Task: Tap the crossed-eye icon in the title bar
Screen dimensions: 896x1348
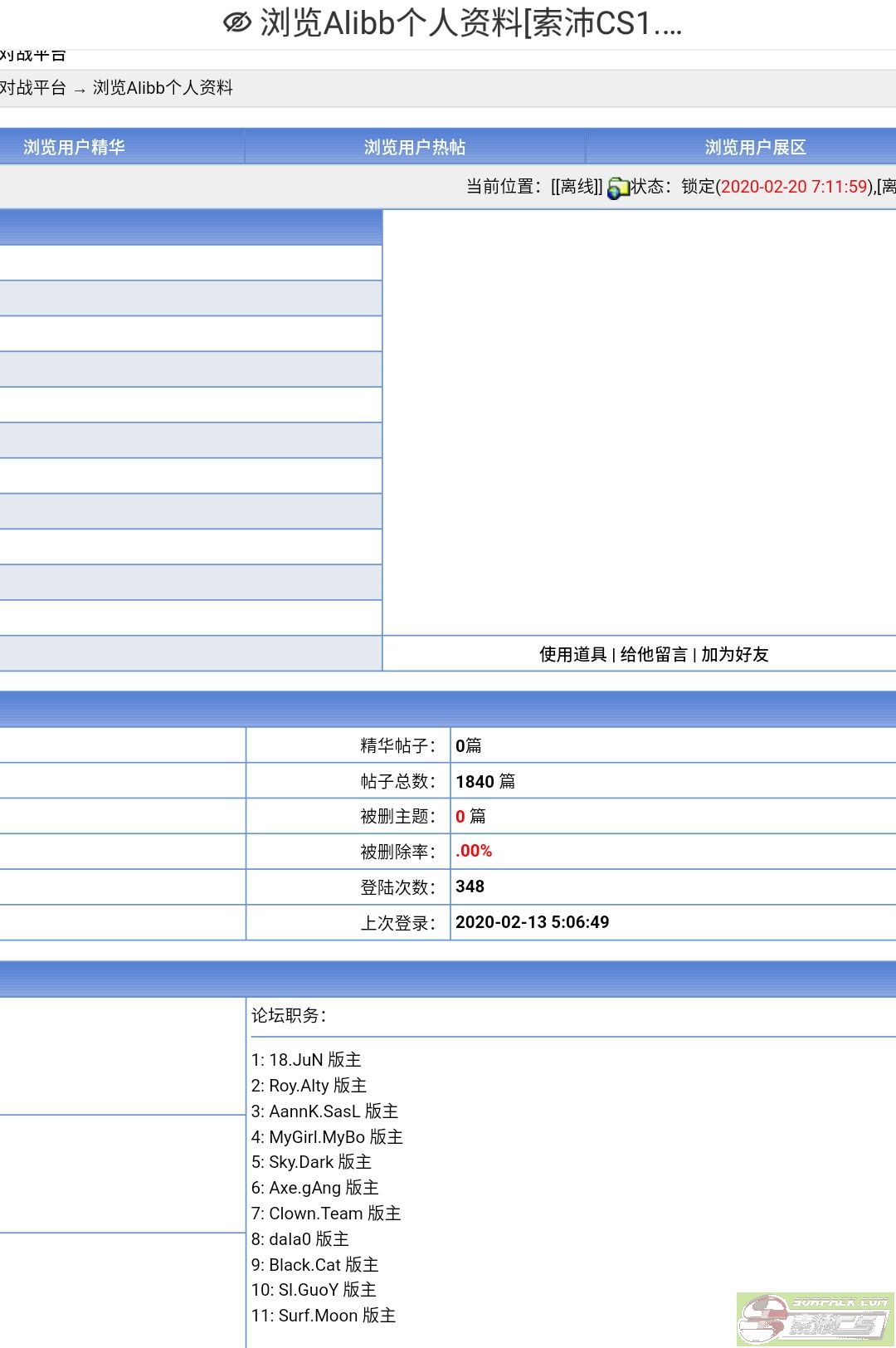Action: point(237,23)
